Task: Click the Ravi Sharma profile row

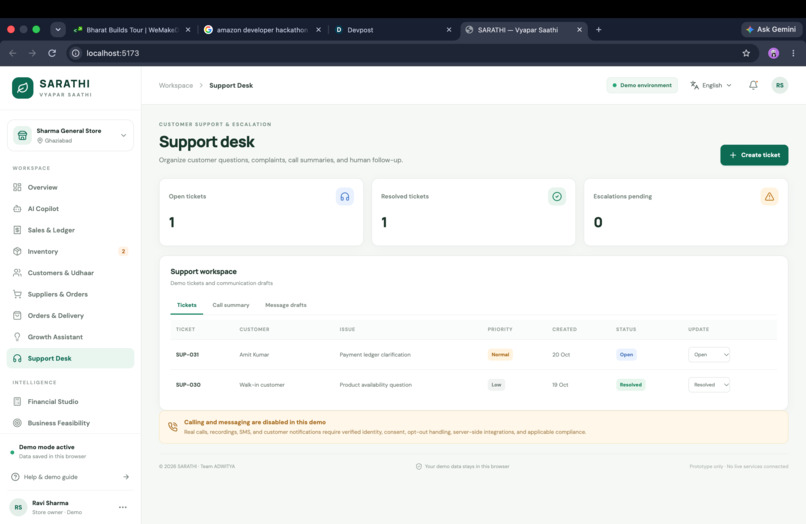Action: coord(70,507)
